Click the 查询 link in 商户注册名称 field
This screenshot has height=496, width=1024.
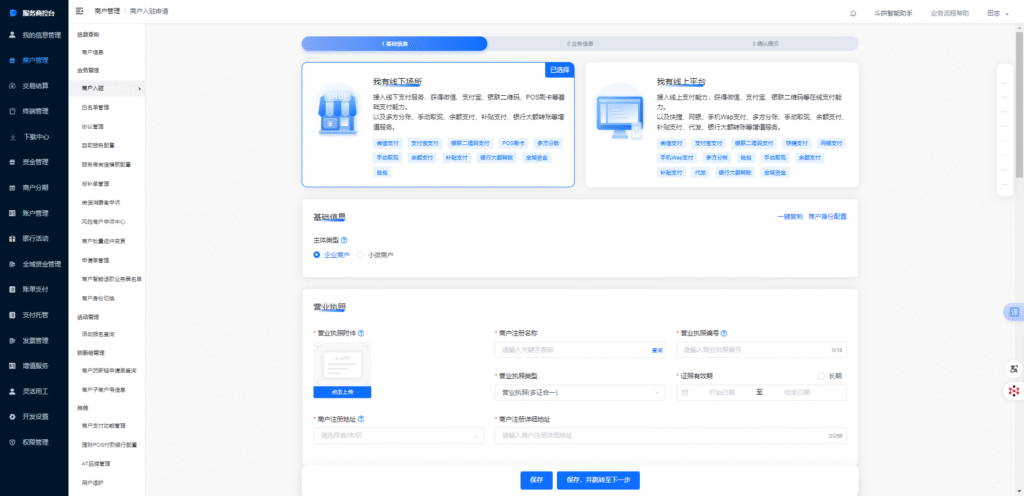click(657, 350)
